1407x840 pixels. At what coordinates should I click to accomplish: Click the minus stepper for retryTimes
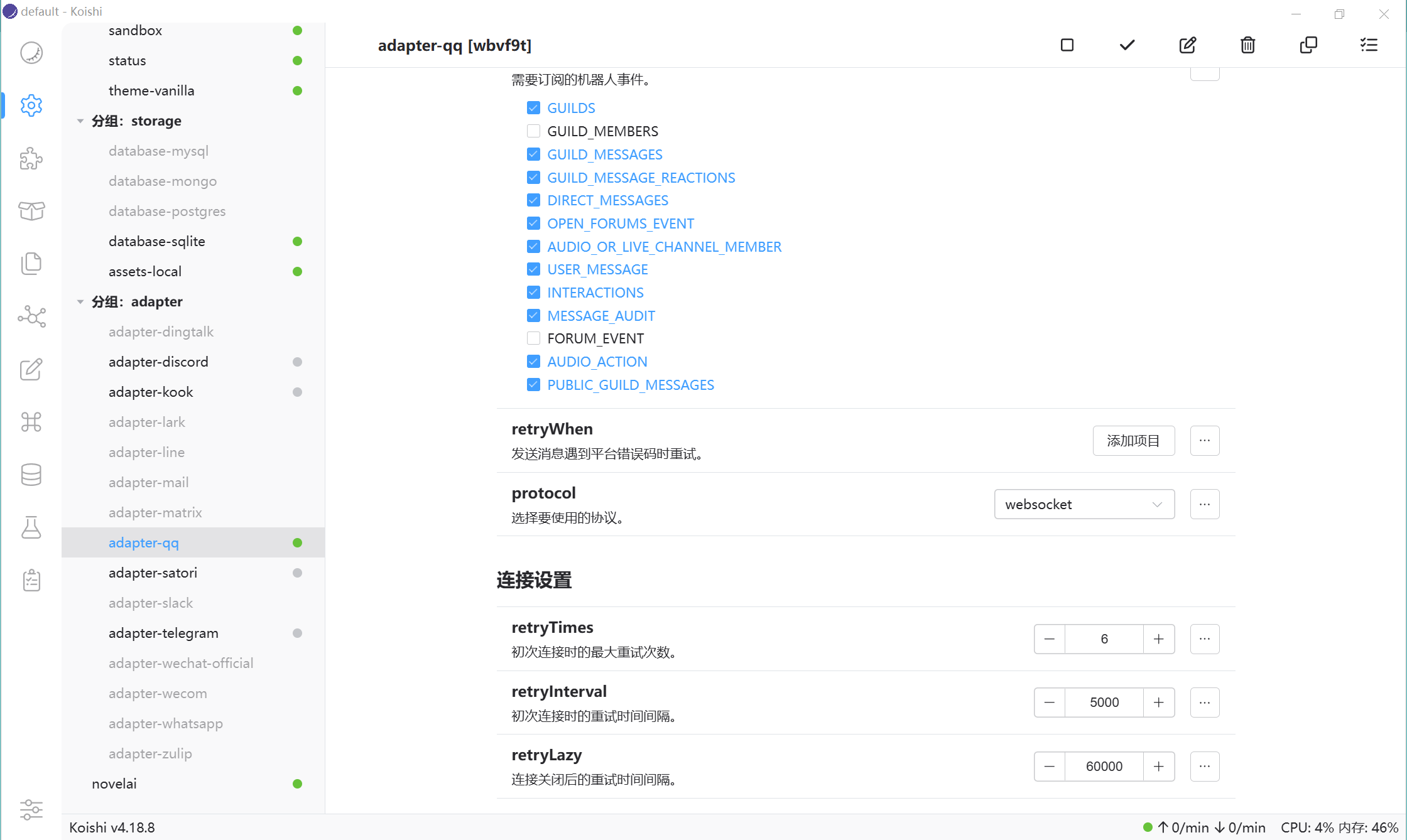[x=1050, y=639]
